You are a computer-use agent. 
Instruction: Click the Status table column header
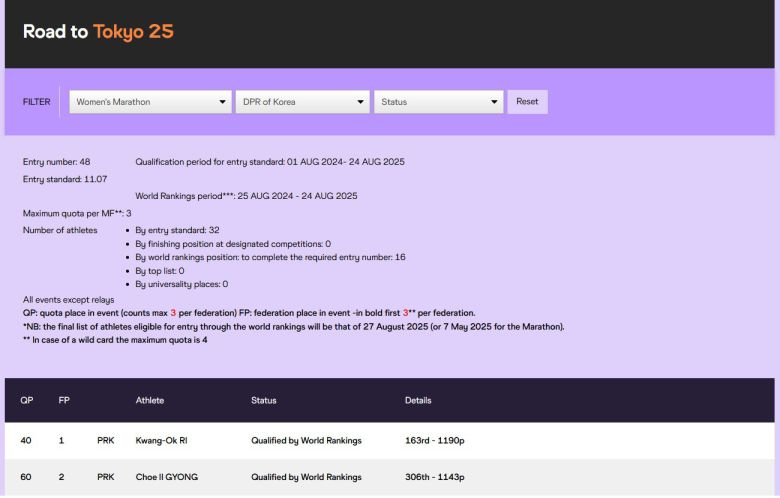tap(263, 401)
